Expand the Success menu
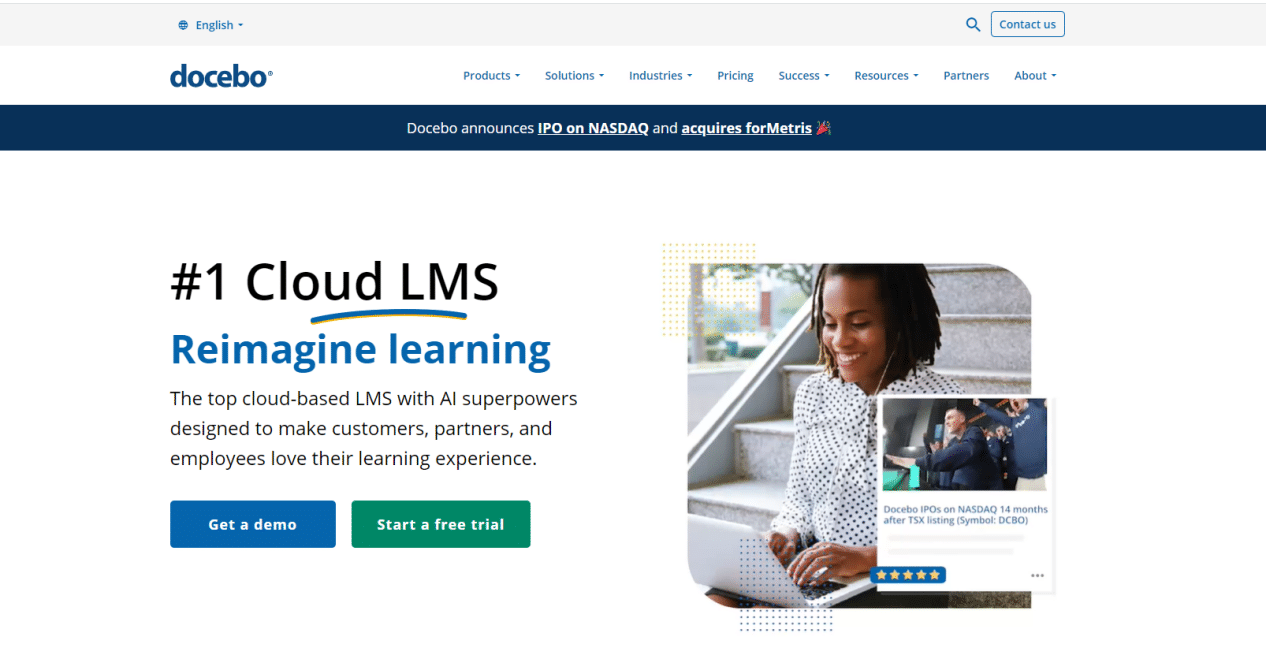 point(804,76)
